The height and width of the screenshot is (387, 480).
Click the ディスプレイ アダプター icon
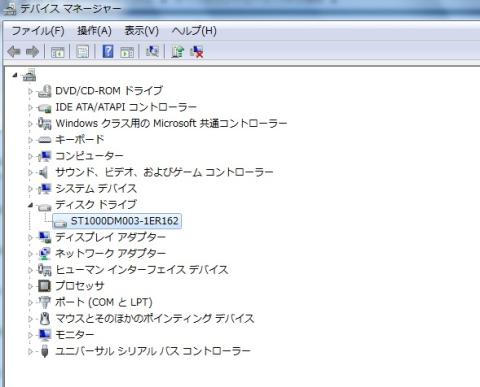[45, 237]
